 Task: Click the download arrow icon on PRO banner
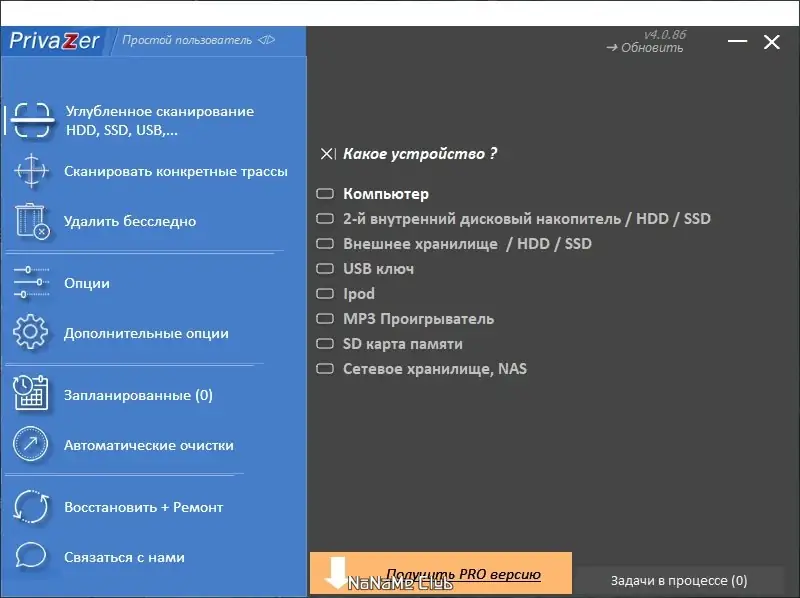click(337, 572)
